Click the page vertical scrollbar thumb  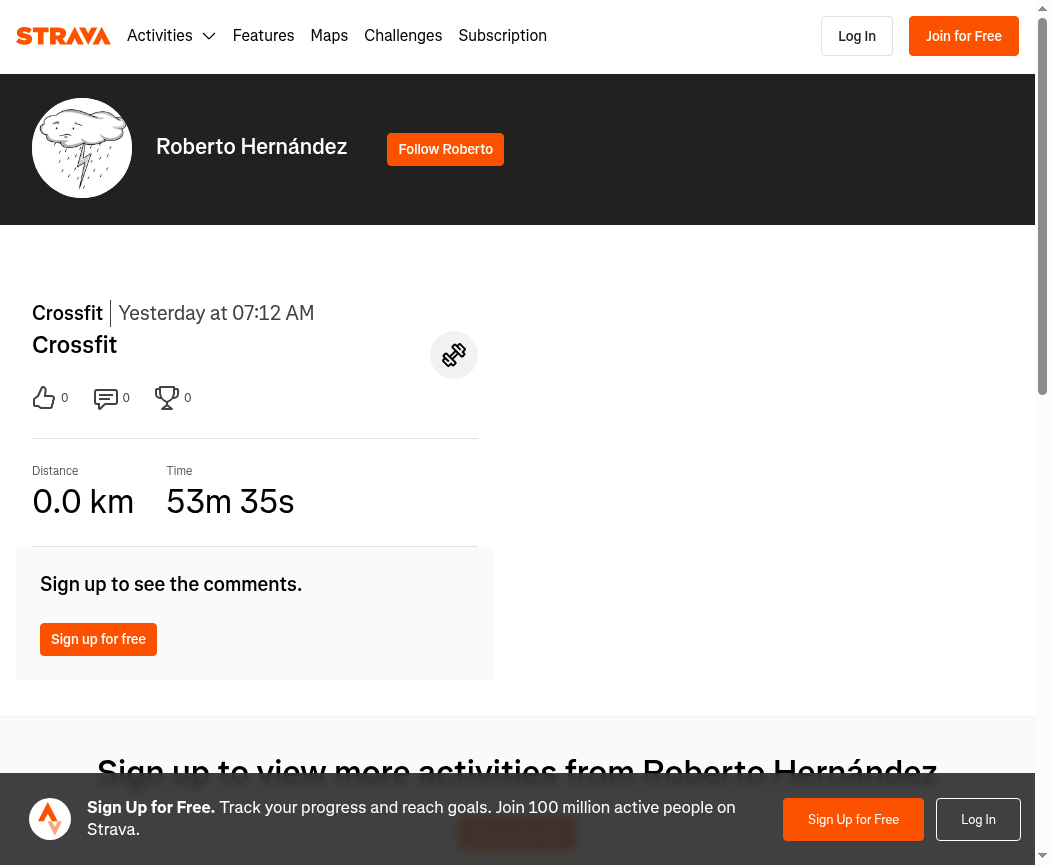click(1043, 206)
